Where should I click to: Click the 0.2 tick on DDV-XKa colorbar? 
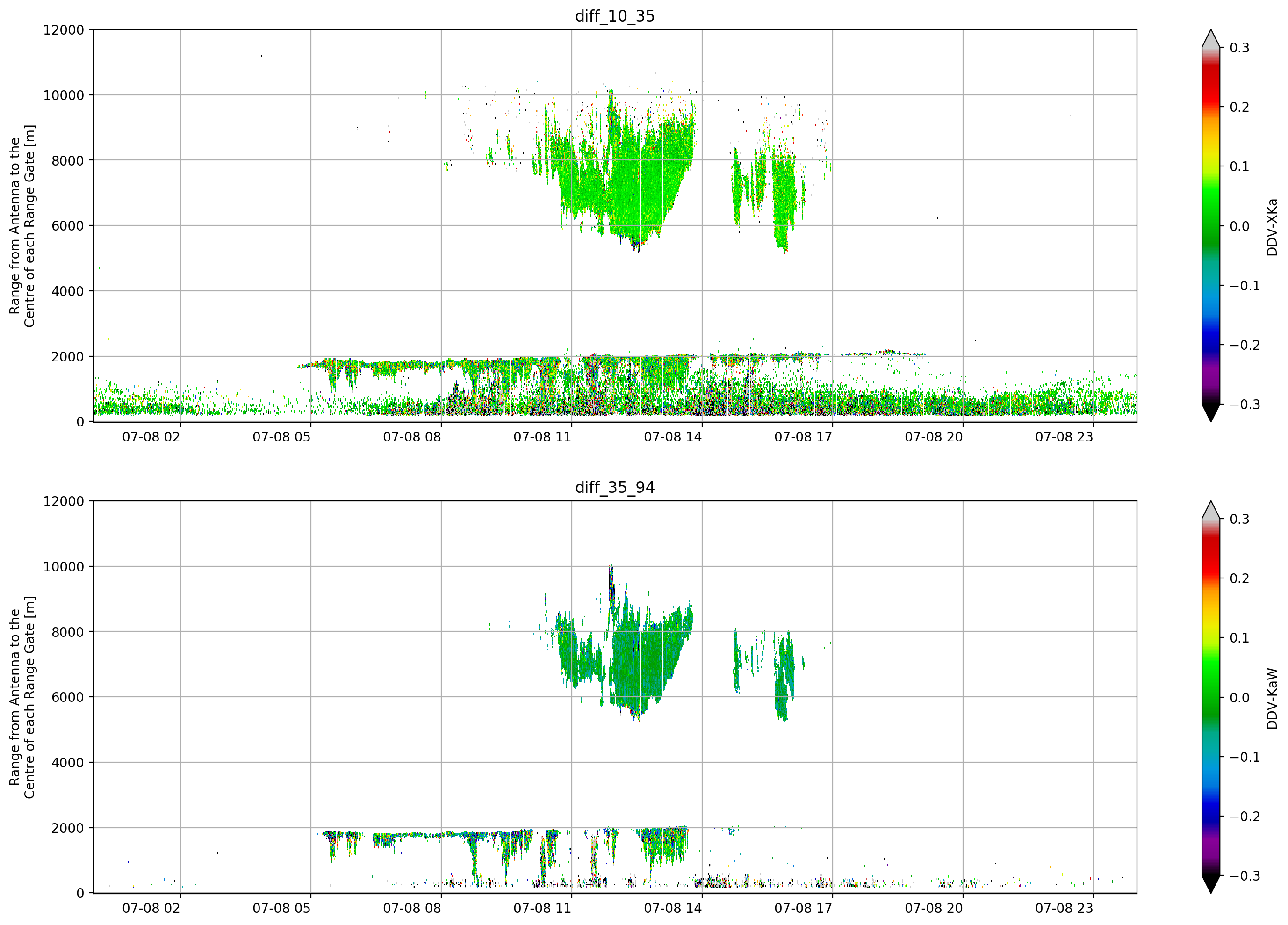click(1239, 107)
